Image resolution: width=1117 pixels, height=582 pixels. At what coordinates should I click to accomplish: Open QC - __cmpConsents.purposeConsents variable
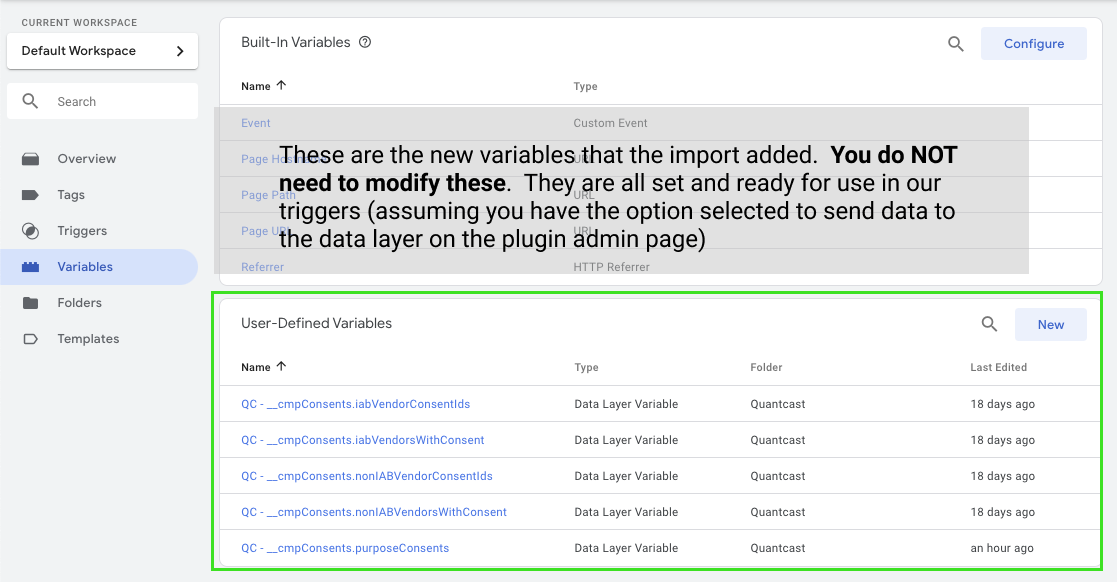(345, 548)
